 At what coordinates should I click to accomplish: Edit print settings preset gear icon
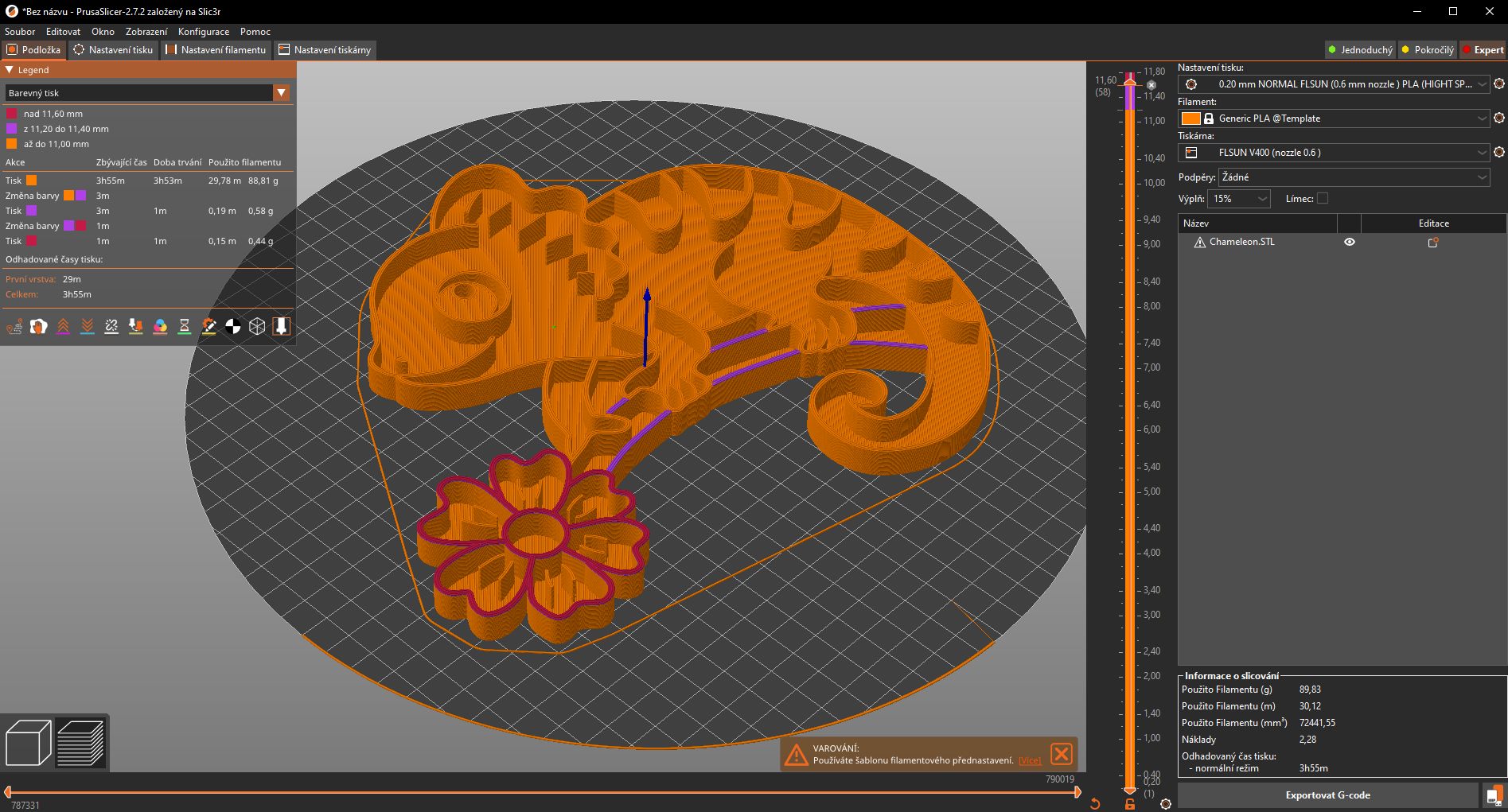tap(1499, 84)
